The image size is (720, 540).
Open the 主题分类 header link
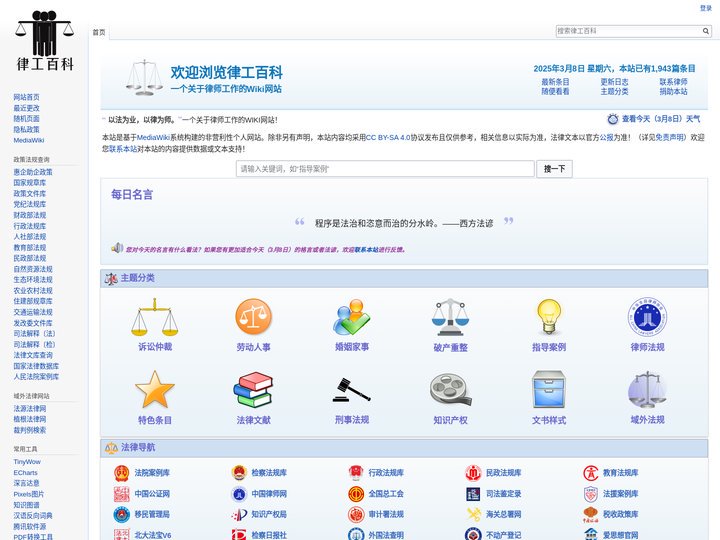click(614, 91)
